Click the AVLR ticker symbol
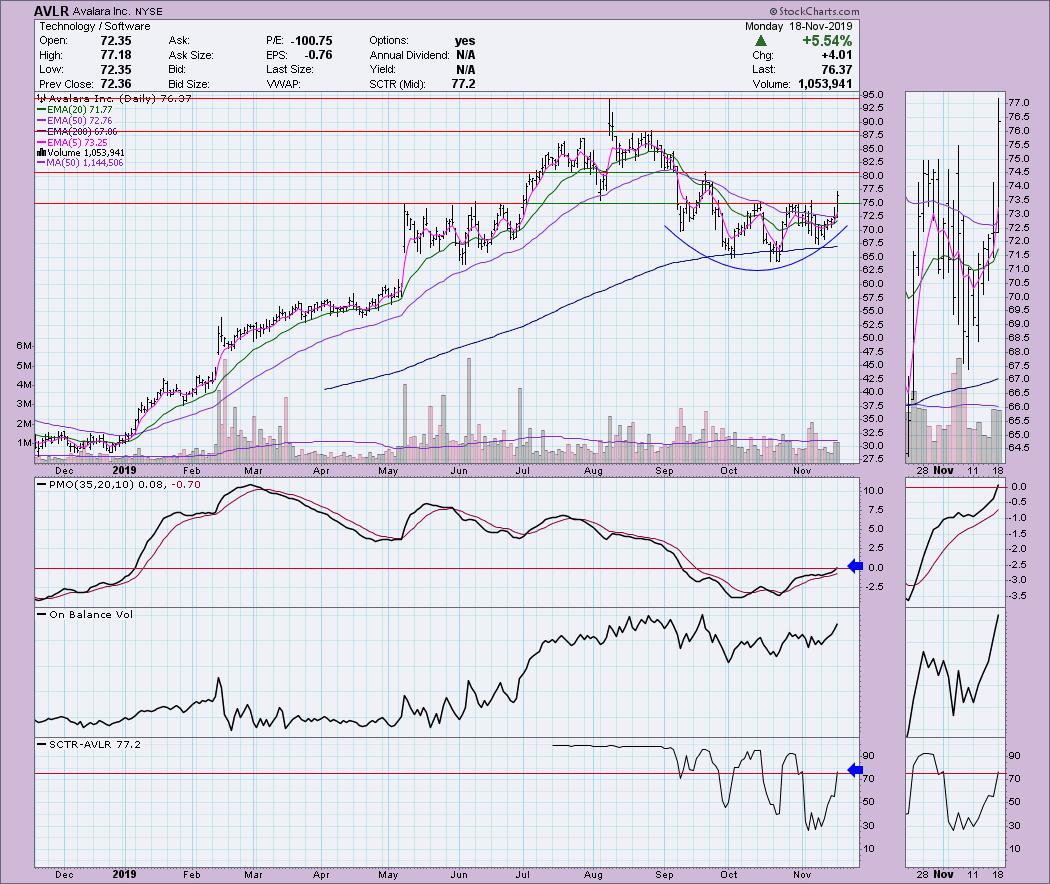The height and width of the screenshot is (884, 1050). click(x=54, y=11)
